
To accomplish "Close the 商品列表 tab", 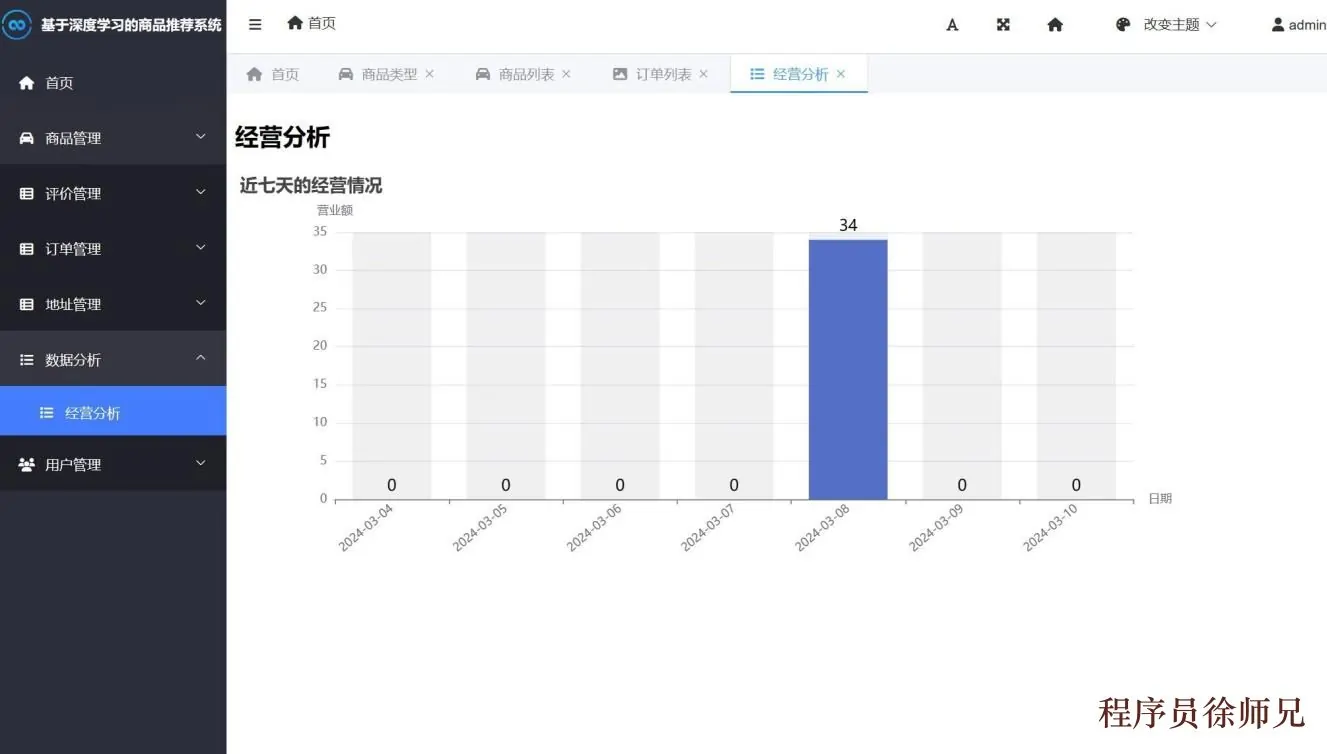I will [x=567, y=73].
